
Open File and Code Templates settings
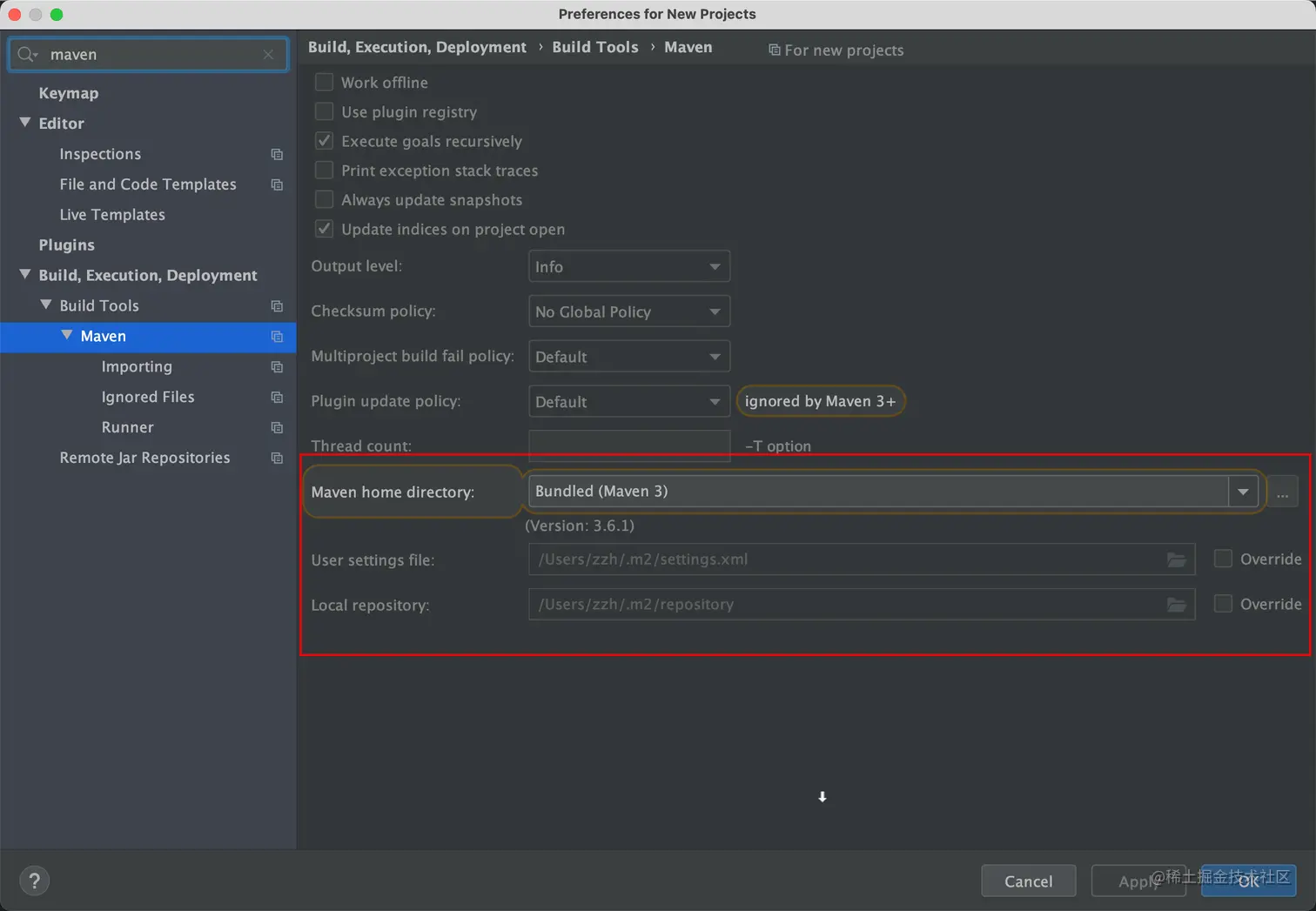[148, 184]
